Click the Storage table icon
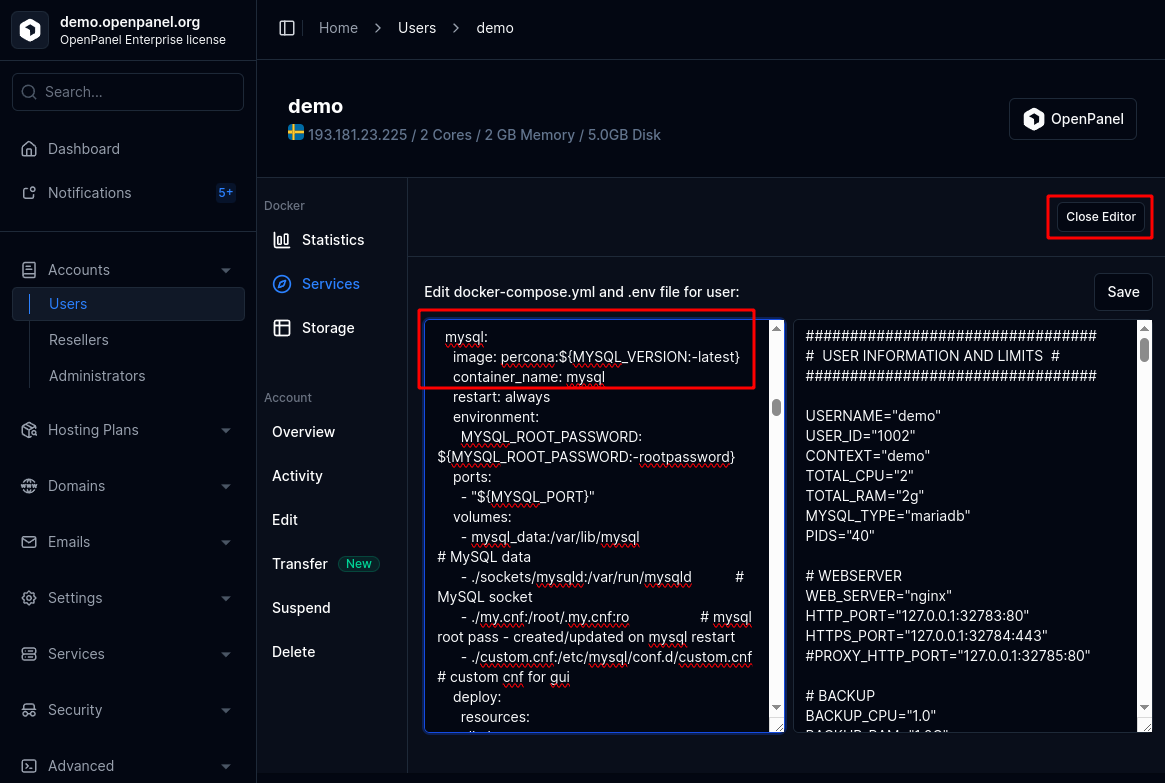This screenshot has height=783, width=1165. 282,328
